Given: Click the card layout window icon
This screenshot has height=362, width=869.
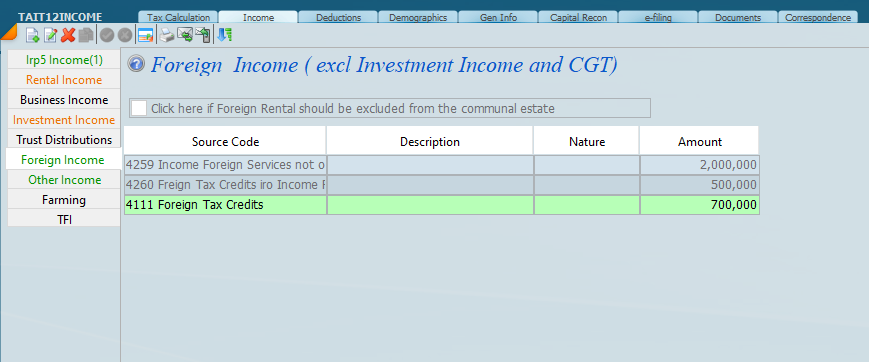Looking at the screenshot, I should click(x=146, y=35).
